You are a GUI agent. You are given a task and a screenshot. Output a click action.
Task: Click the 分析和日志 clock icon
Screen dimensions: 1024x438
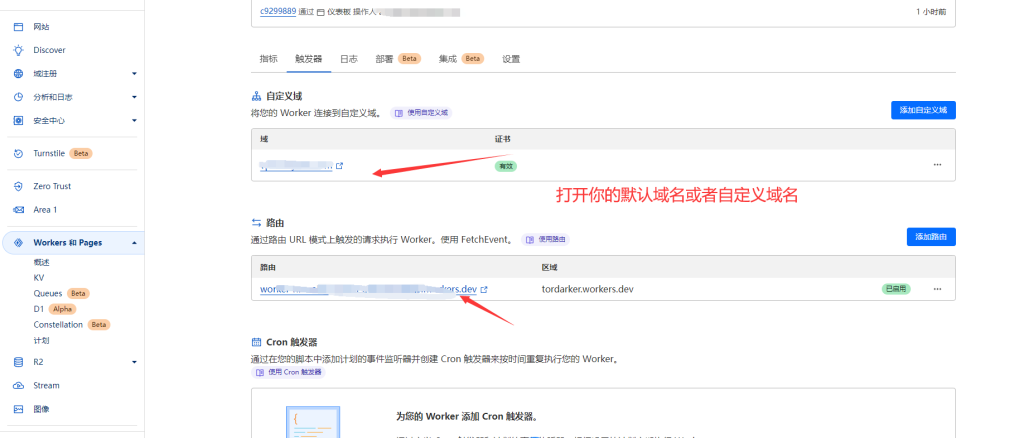pos(18,97)
